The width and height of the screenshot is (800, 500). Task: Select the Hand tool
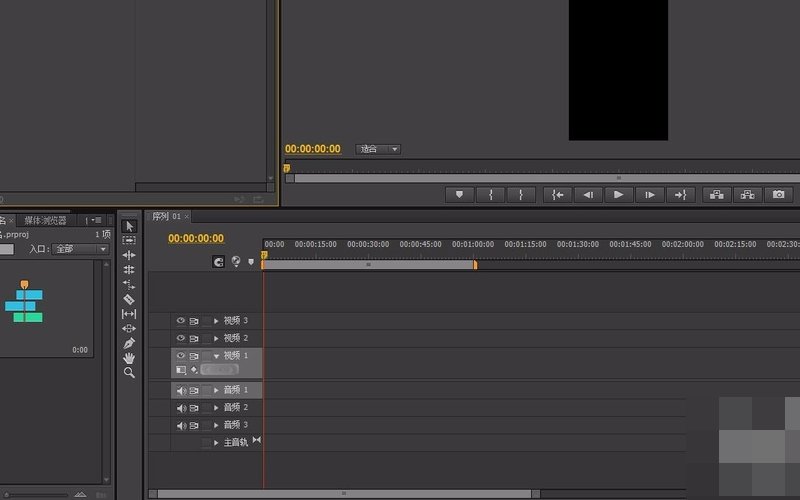coord(129,358)
